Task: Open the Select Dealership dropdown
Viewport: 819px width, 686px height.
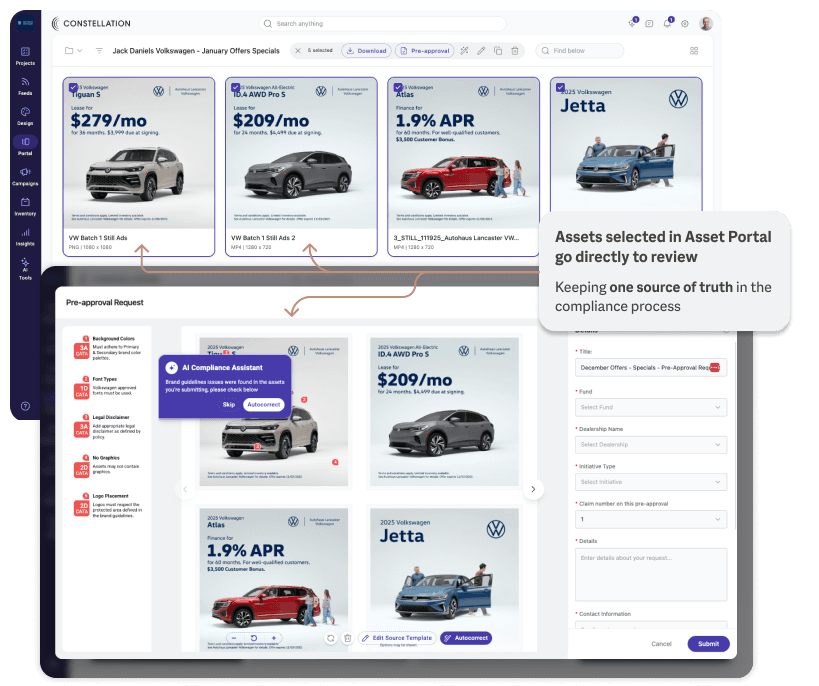Action: pyautogui.click(x=651, y=445)
